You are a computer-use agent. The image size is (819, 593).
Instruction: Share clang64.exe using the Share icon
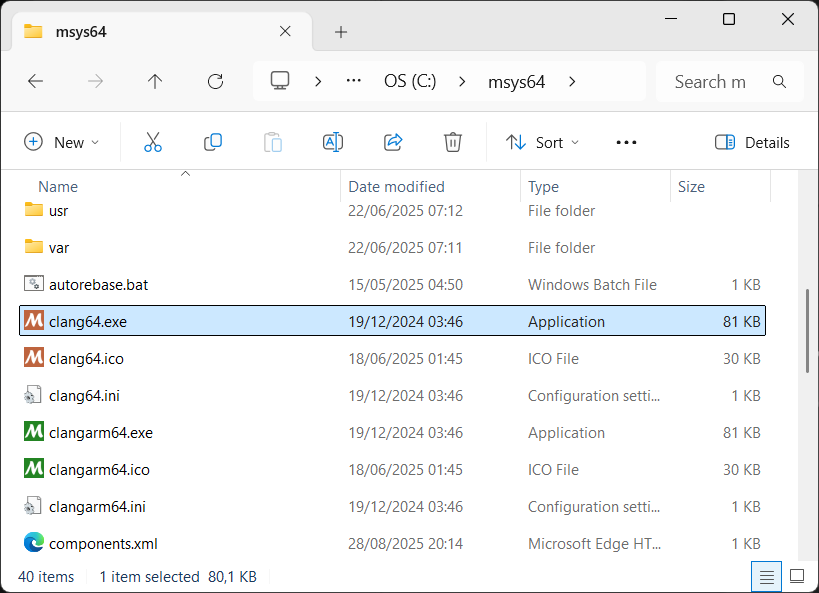(392, 142)
